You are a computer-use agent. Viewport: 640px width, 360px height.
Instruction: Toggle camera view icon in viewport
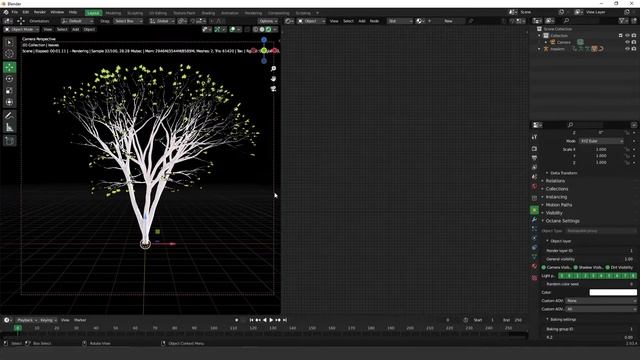[x=273, y=88]
